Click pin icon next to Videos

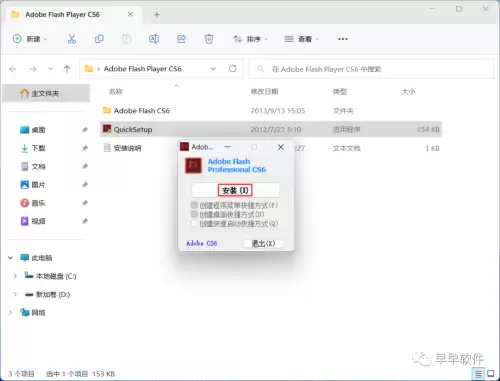(85, 221)
